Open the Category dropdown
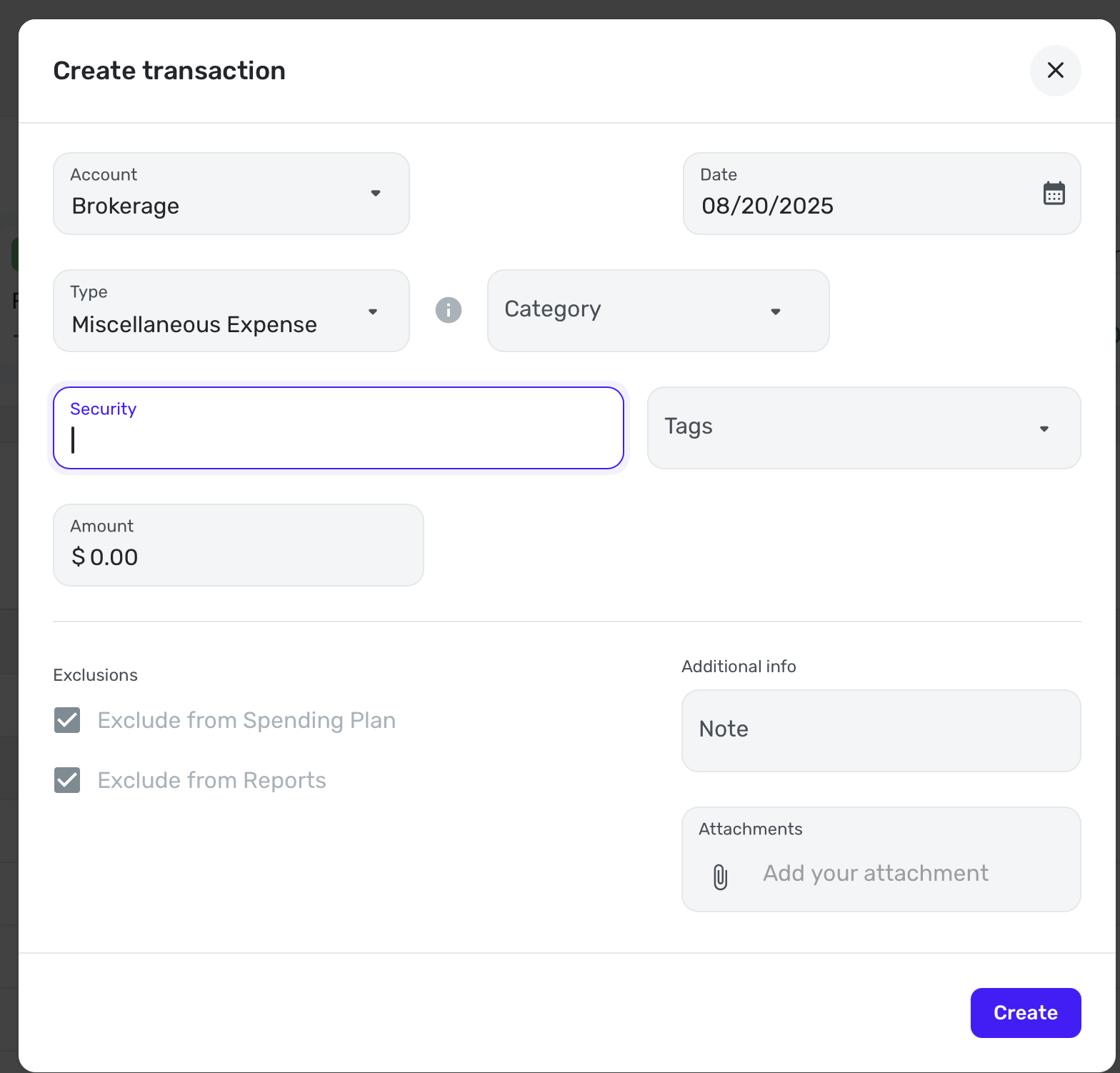Screen dimensions: 1120x1073 point(643,310)
